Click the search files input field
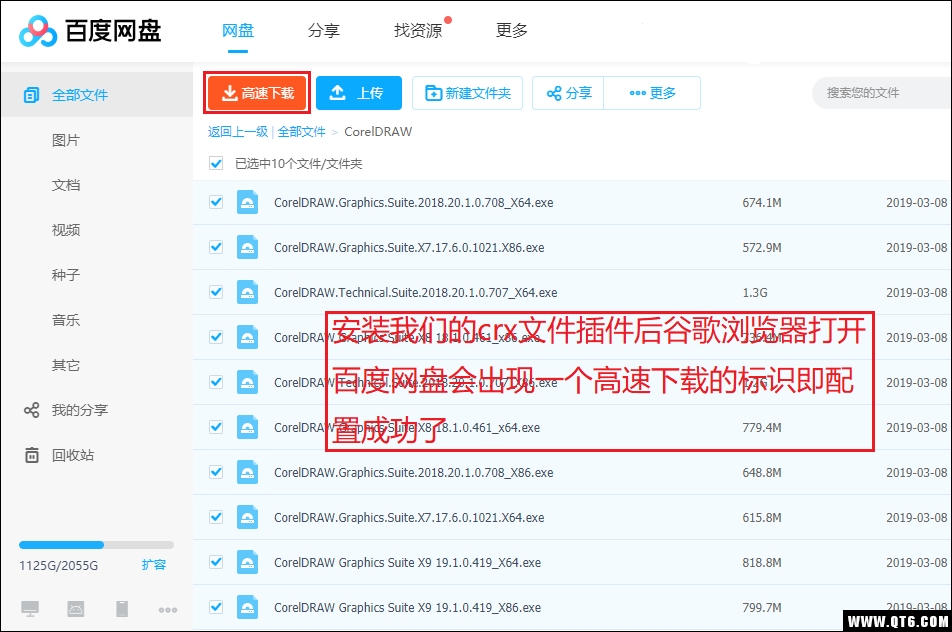This screenshot has height=632, width=952. click(882, 93)
